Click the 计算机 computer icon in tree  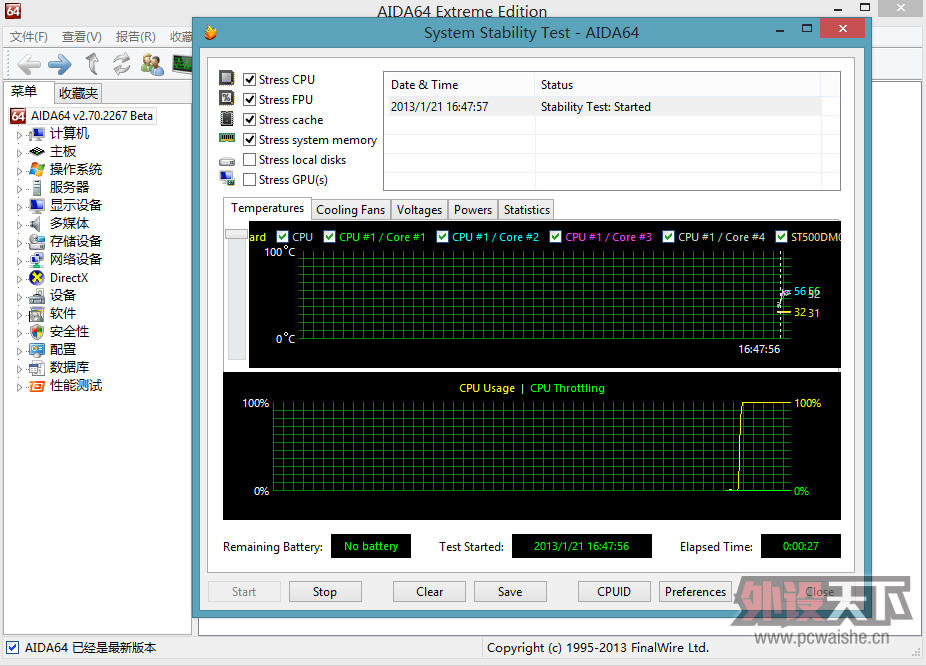coord(37,134)
